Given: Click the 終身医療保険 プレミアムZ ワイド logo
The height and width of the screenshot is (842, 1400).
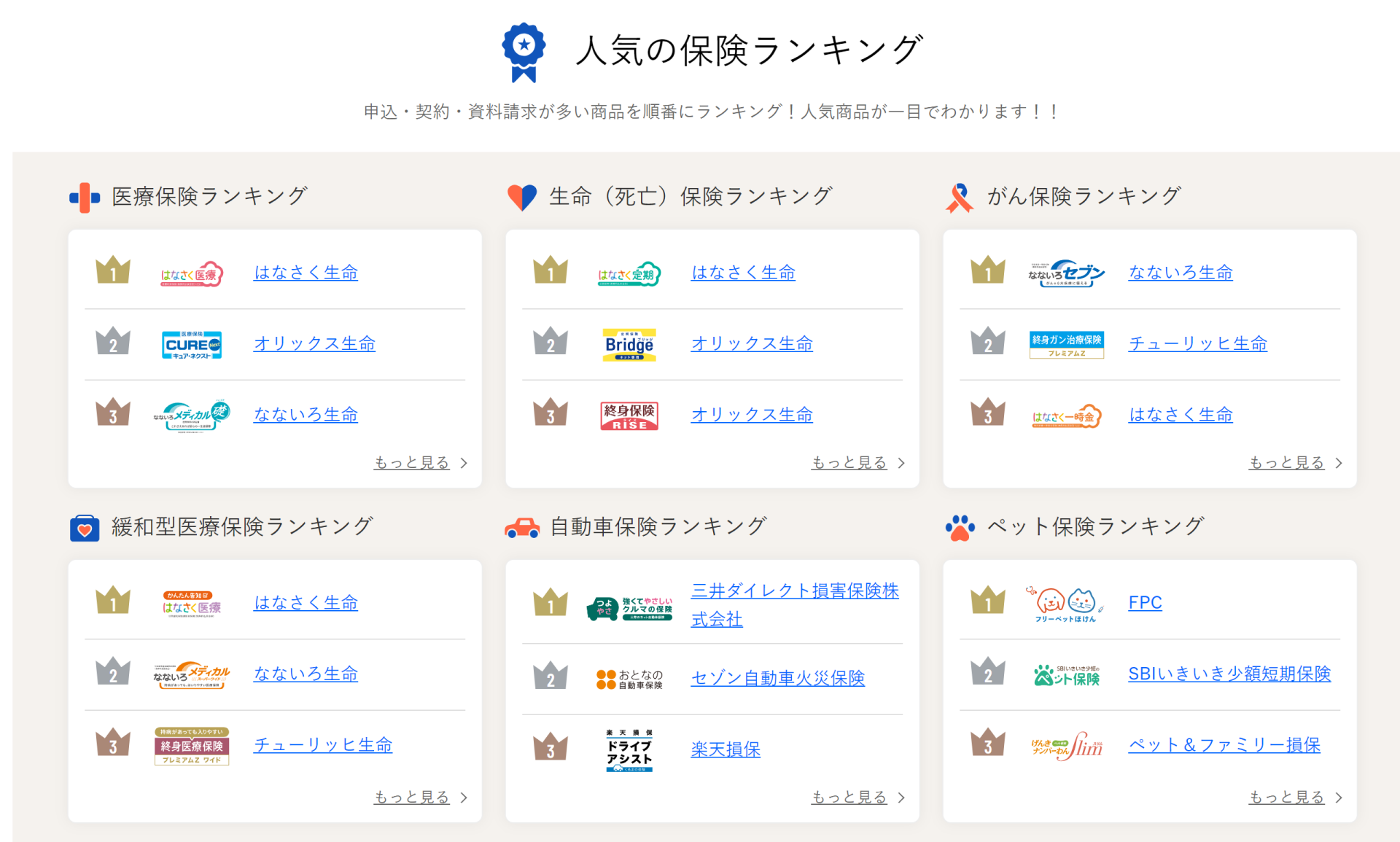Looking at the screenshot, I should coord(192,746).
